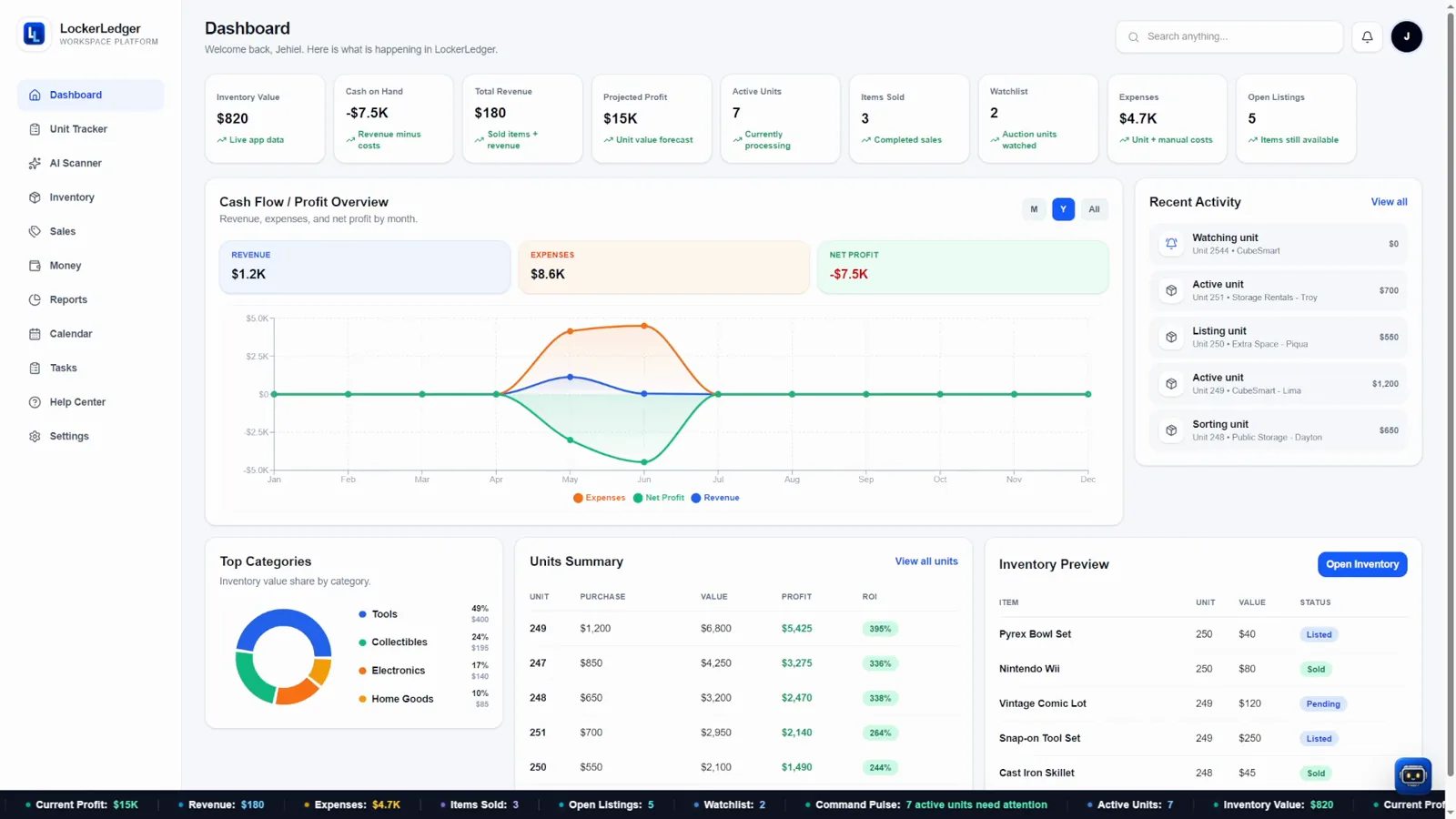Click the LockerLedger logo icon
This screenshot has width=1456, height=819.
coord(34,35)
